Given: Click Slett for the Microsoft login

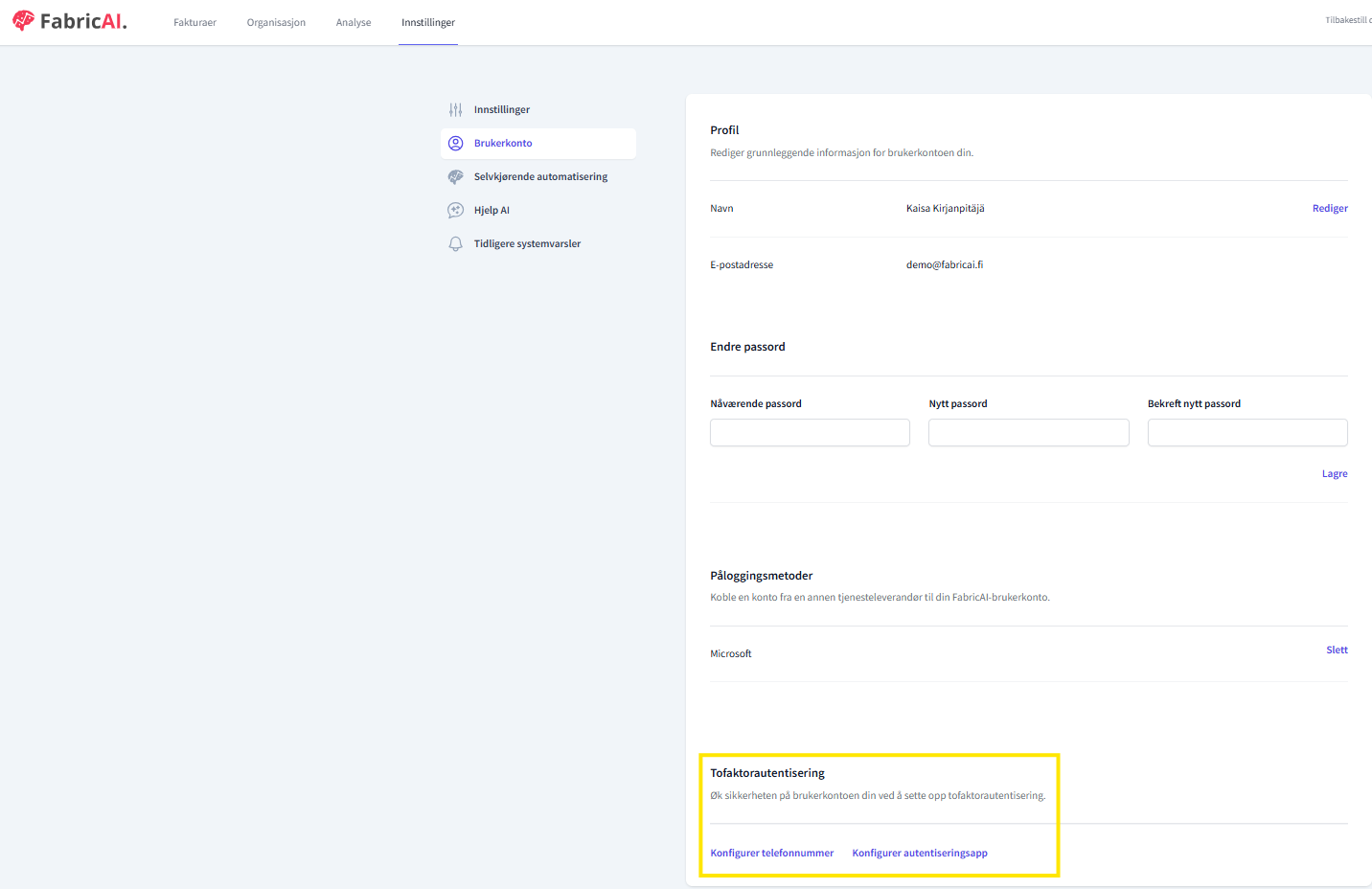Looking at the screenshot, I should pos(1337,650).
